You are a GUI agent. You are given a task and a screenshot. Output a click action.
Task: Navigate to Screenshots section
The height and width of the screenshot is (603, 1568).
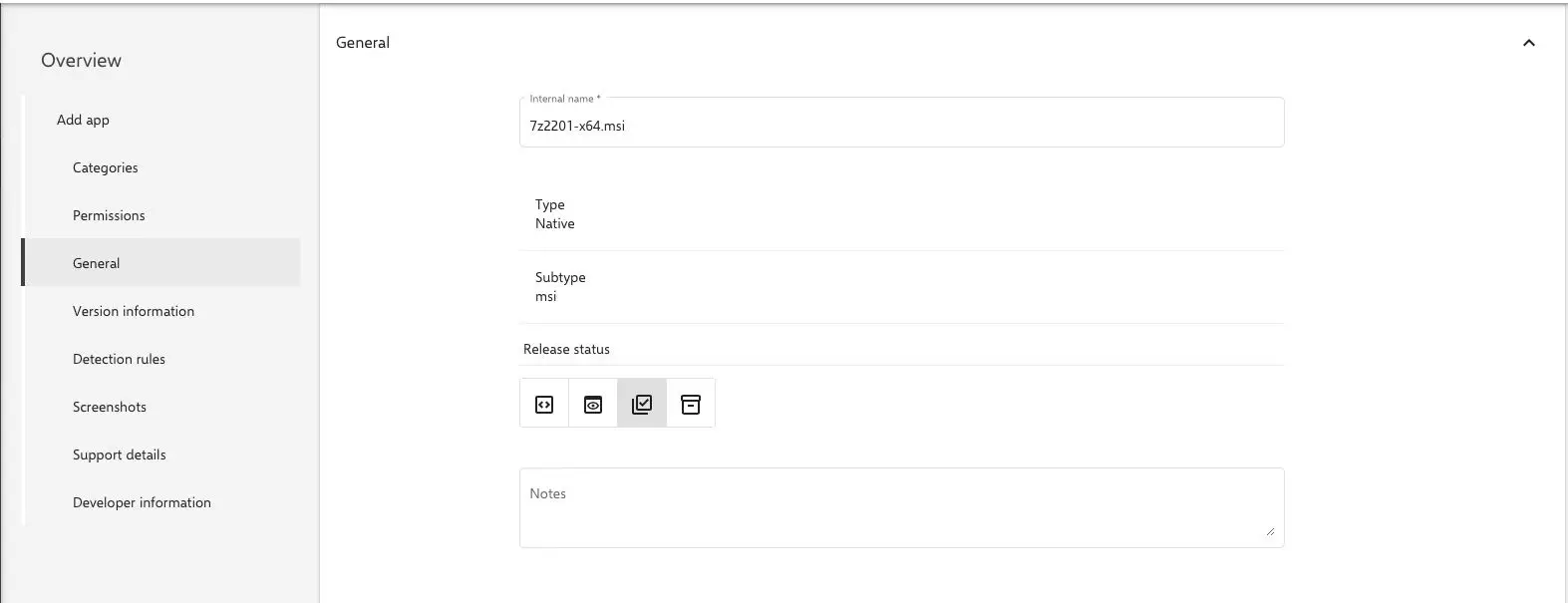point(110,407)
